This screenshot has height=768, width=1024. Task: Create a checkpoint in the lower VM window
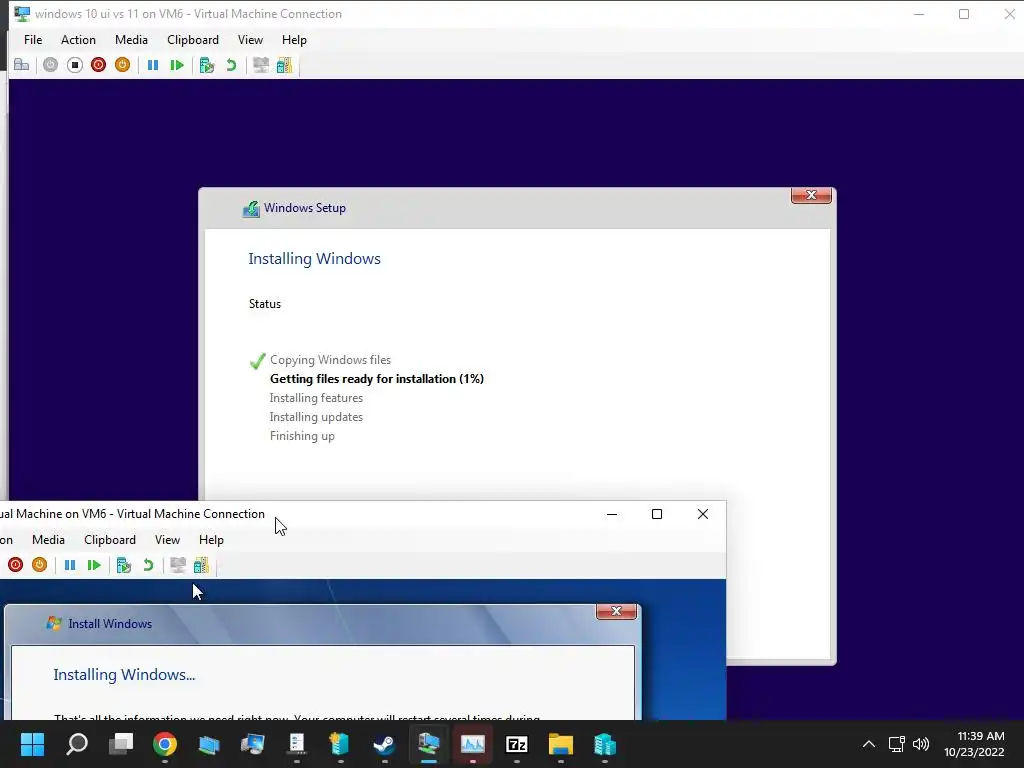coord(124,565)
